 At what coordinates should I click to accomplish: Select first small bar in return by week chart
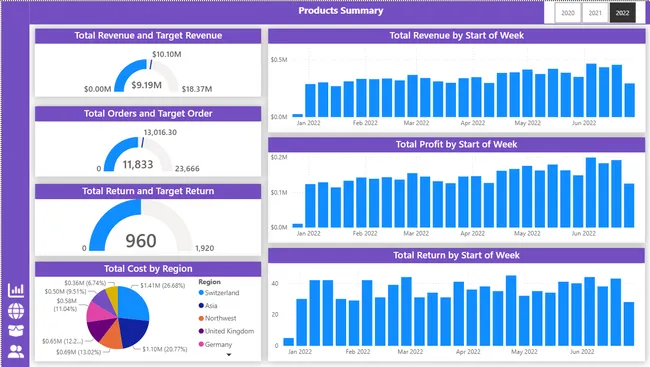pyautogui.click(x=289, y=342)
